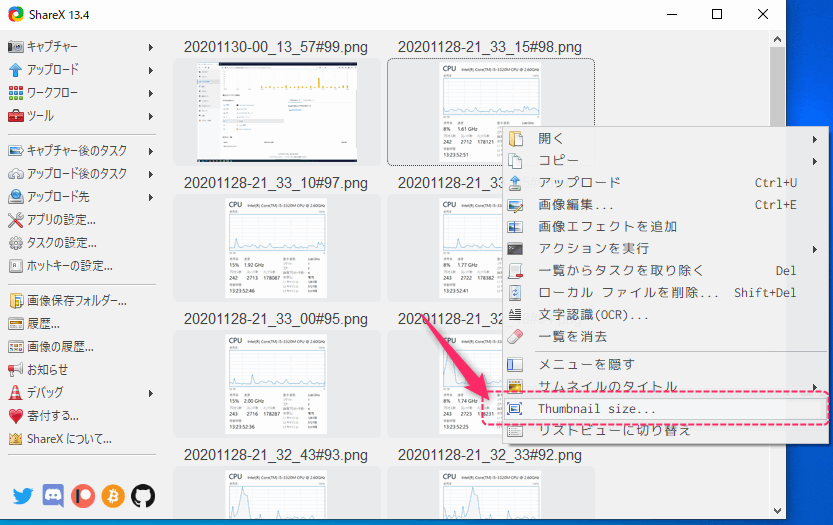Choose ローカル ファイルを削除 menu entry
833x525 pixels.
coord(665,293)
